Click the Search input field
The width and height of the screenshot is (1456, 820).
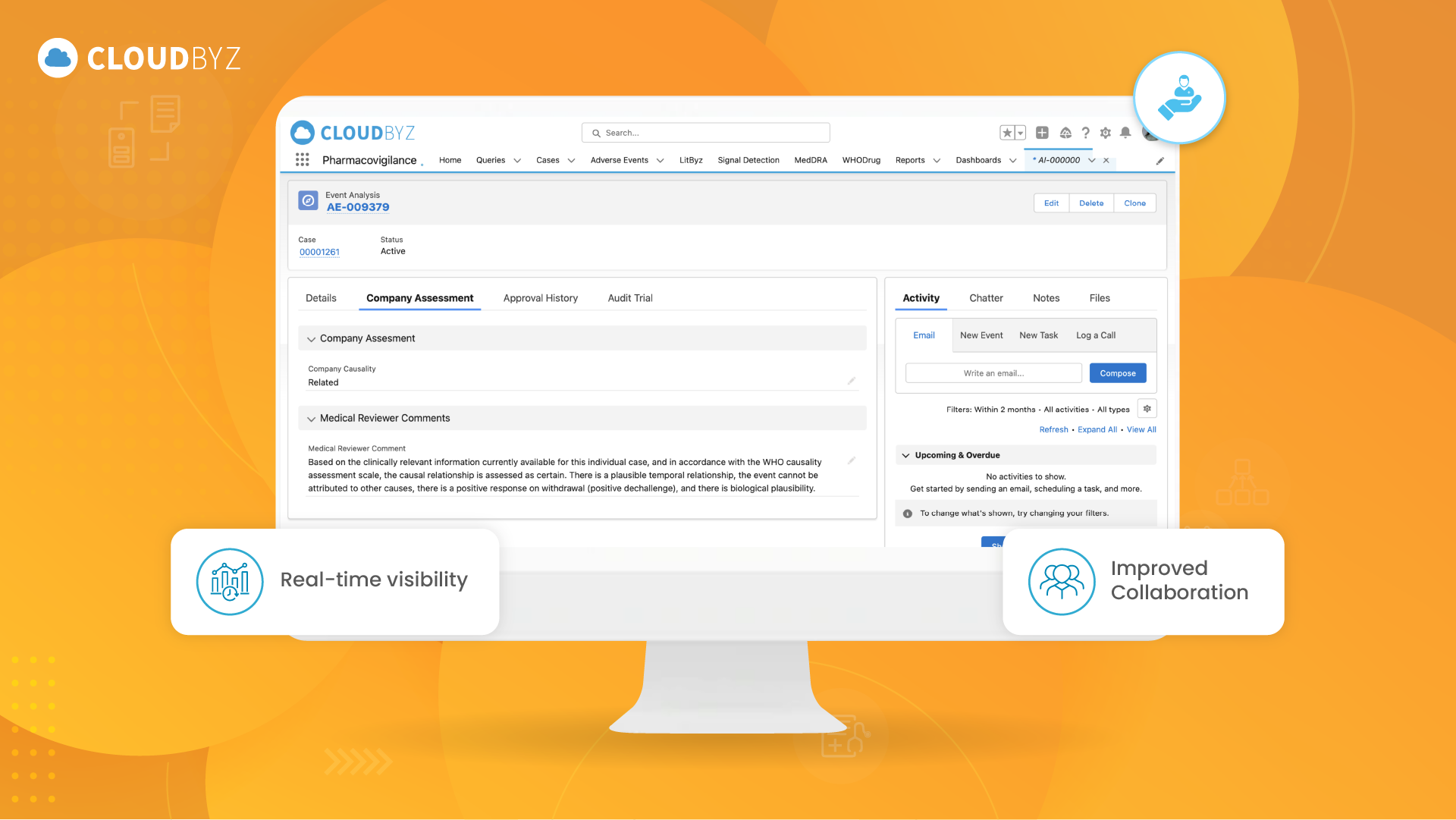[x=706, y=133]
